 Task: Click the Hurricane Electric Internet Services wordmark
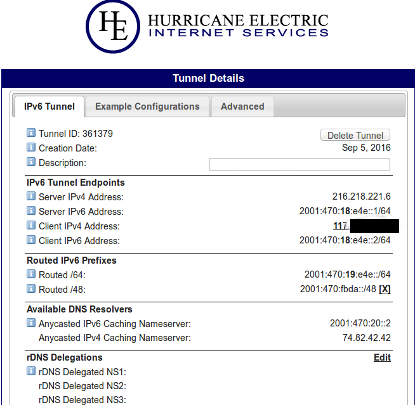tap(238, 25)
